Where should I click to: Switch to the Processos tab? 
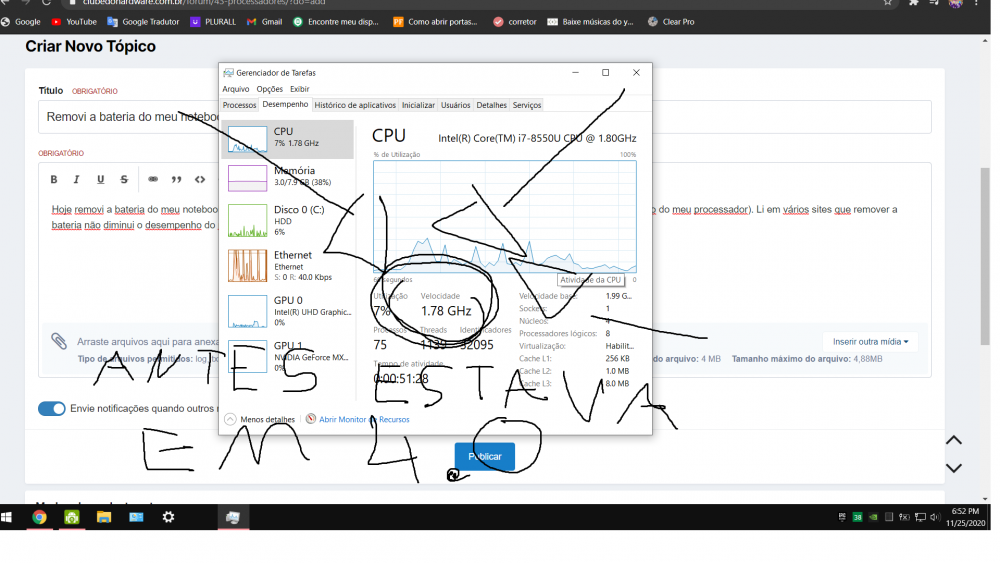[x=239, y=105]
